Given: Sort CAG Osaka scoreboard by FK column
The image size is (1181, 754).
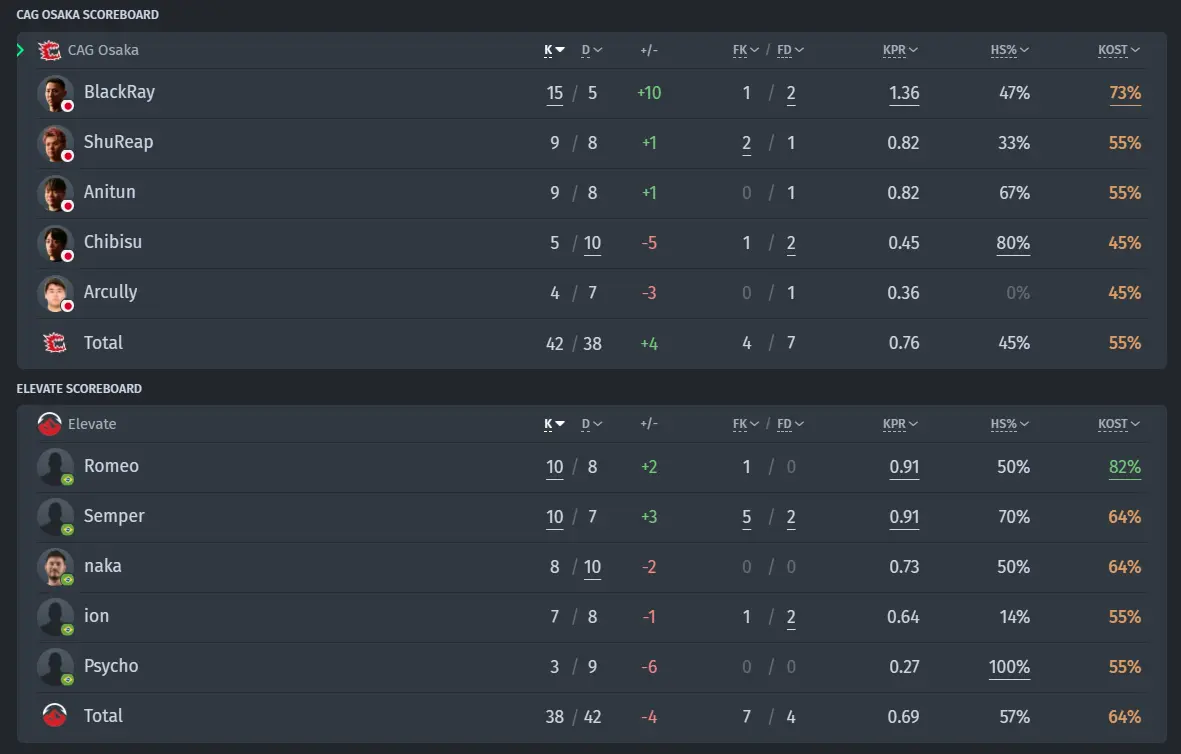Looking at the screenshot, I should coord(746,50).
